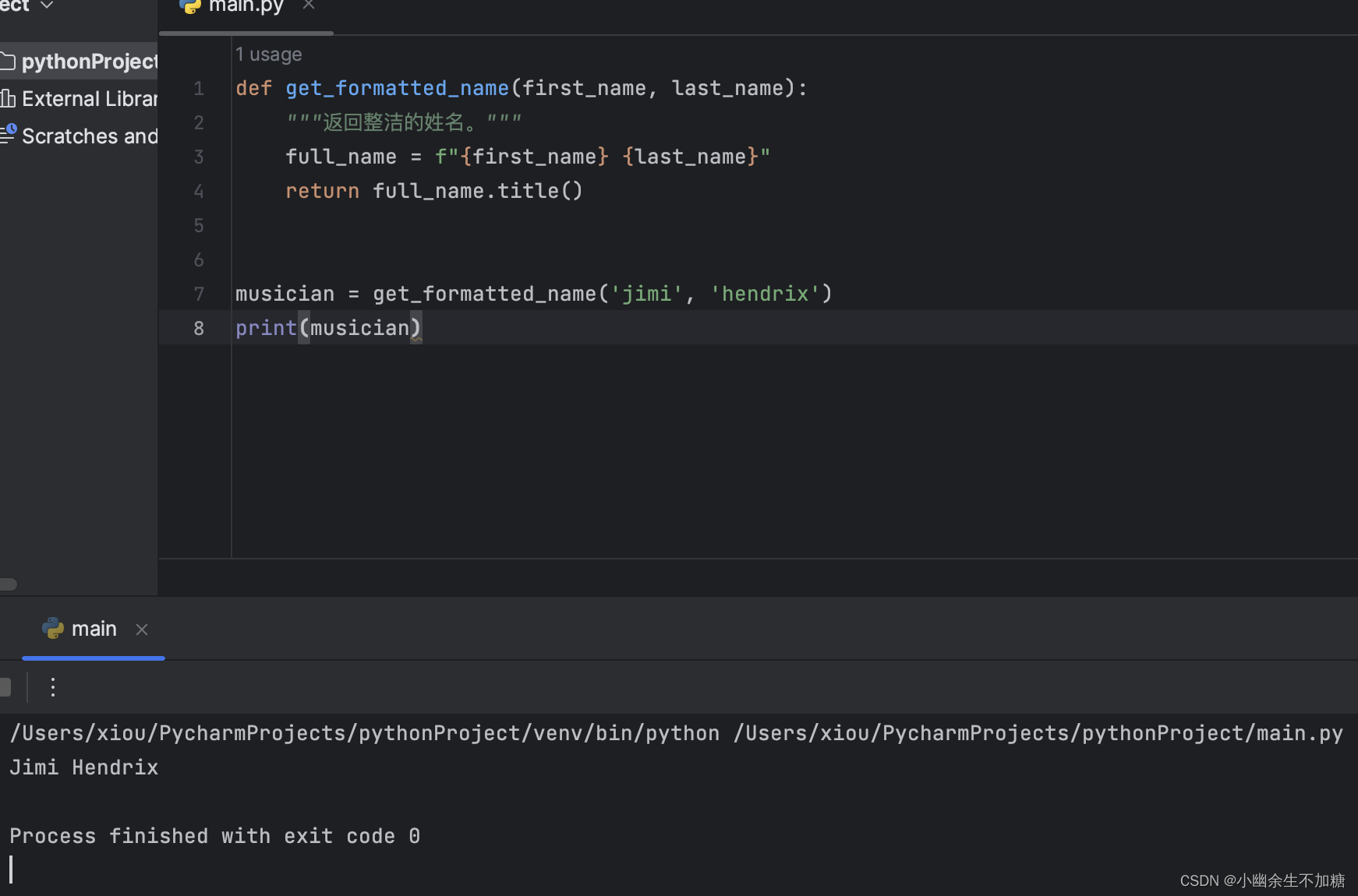1358x896 pixels.
Task: Click line number 1 in the gutter
Action: [199, 89]
